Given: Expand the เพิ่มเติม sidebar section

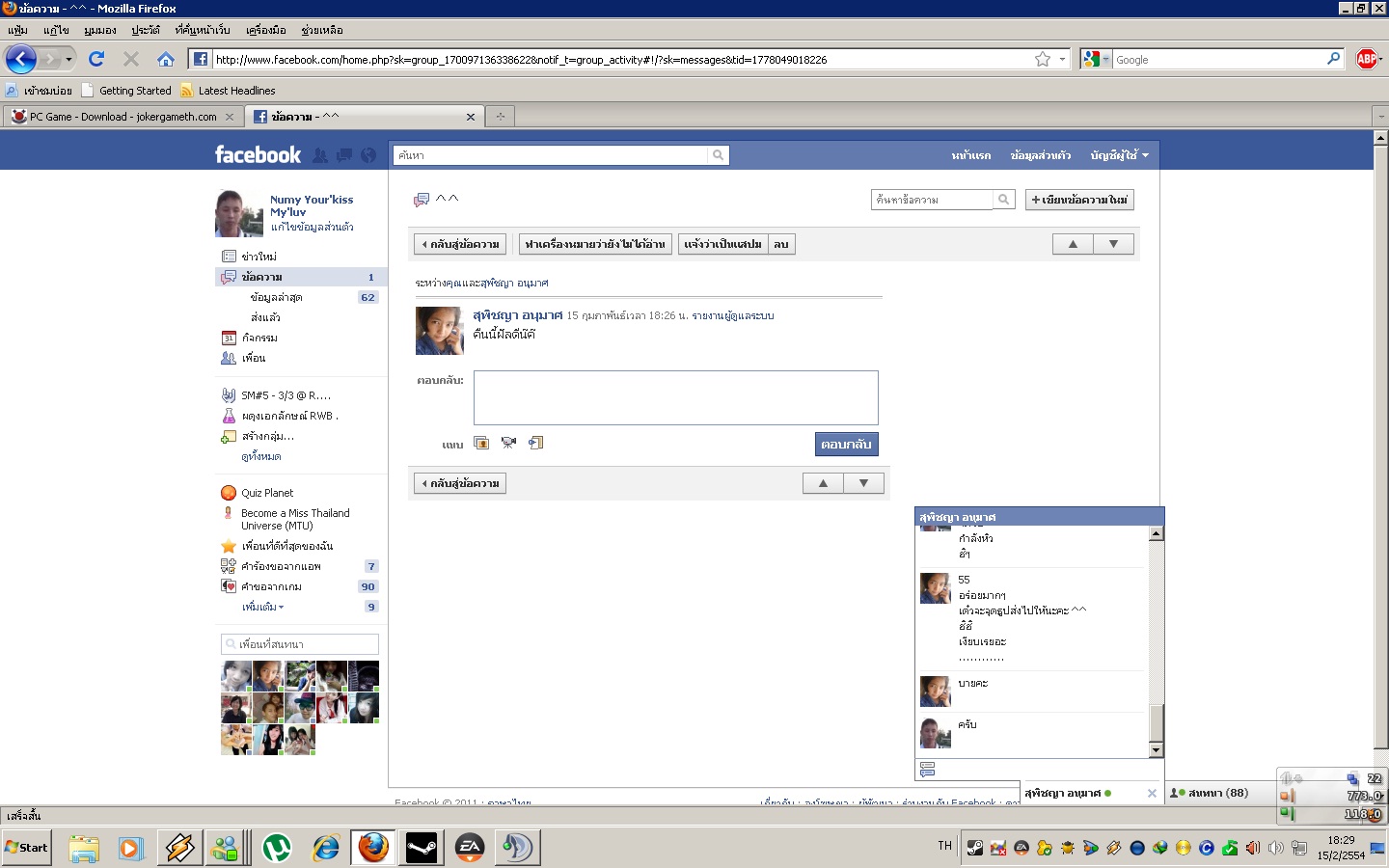Looking at the screenshot, I should point(262,607).
